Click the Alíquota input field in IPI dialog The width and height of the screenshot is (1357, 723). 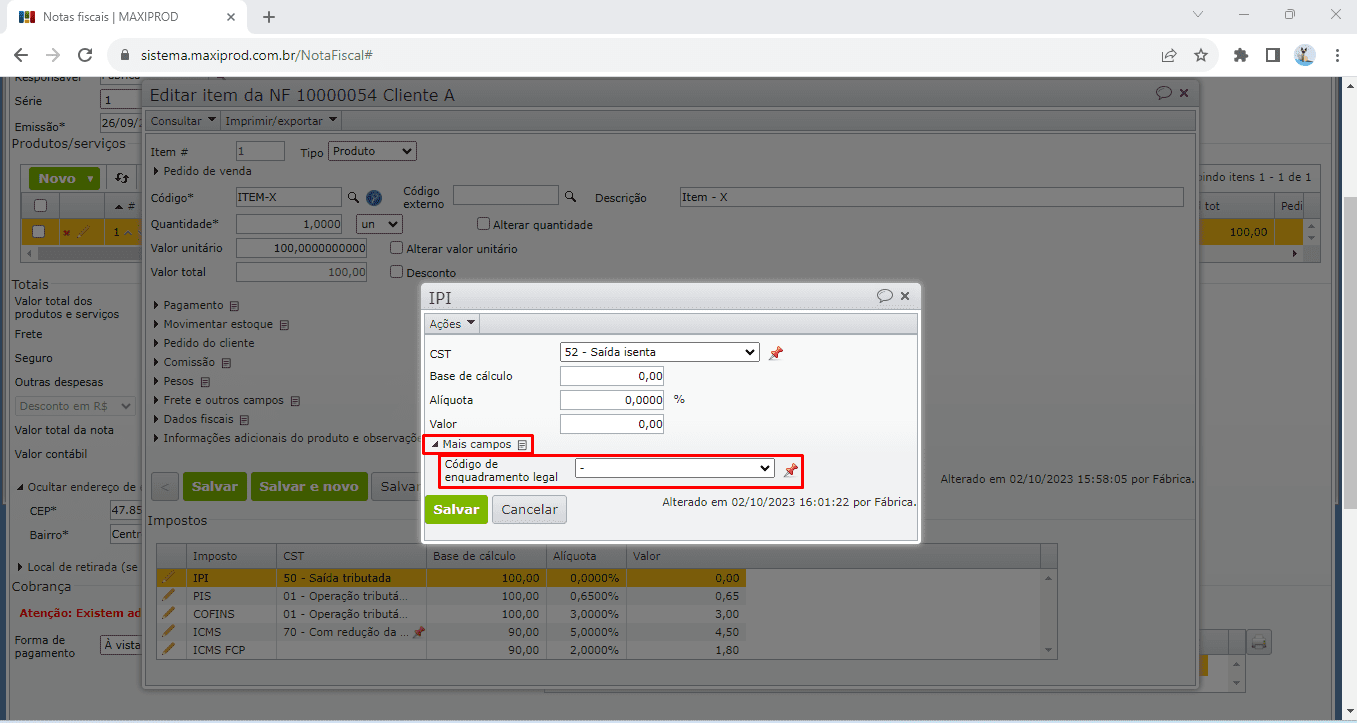pos(613,400)
